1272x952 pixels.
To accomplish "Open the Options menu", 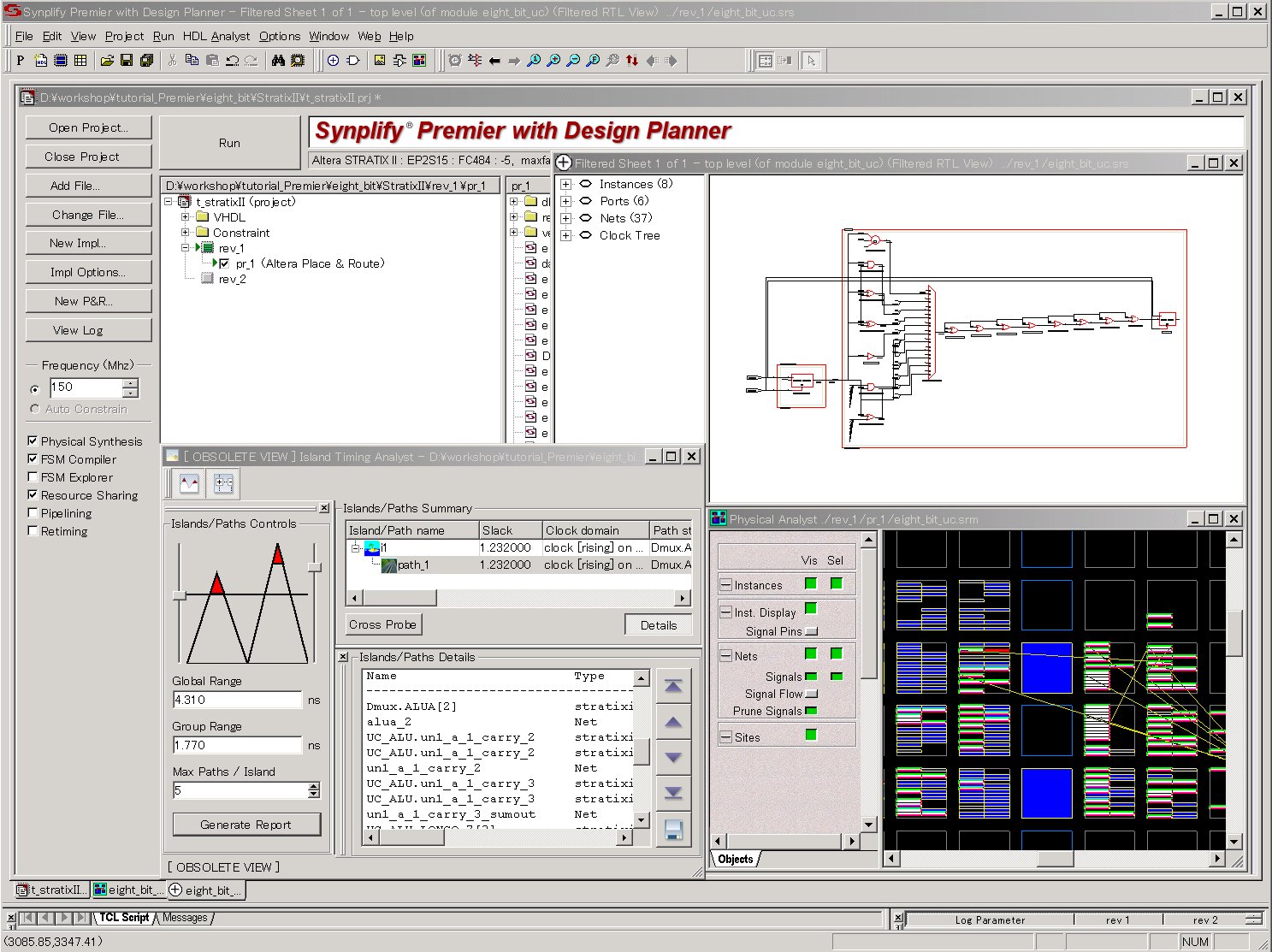I will 280,36.
